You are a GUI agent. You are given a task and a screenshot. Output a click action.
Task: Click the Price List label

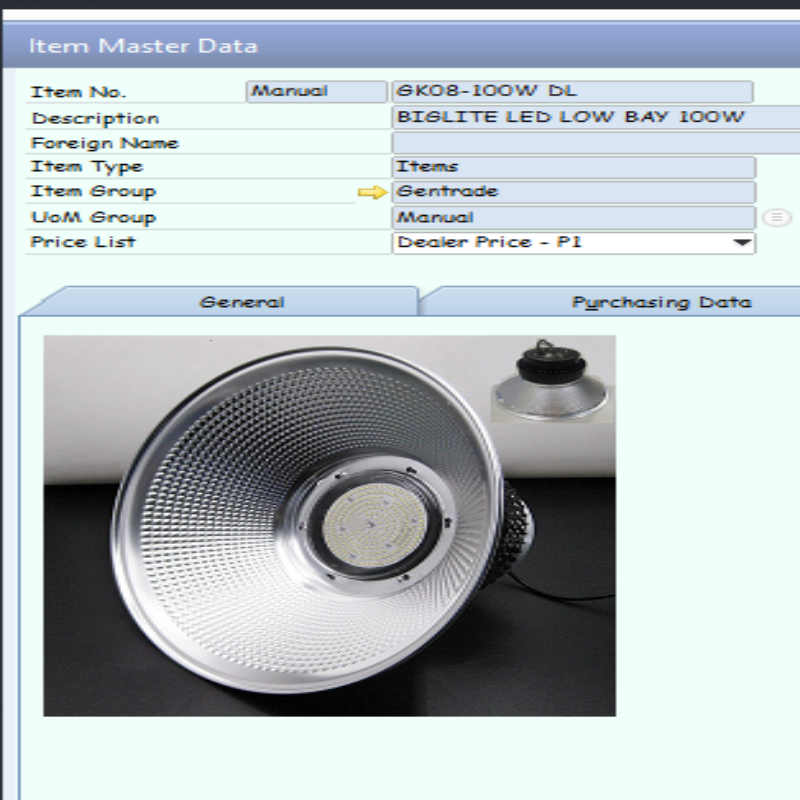[83, 242]
